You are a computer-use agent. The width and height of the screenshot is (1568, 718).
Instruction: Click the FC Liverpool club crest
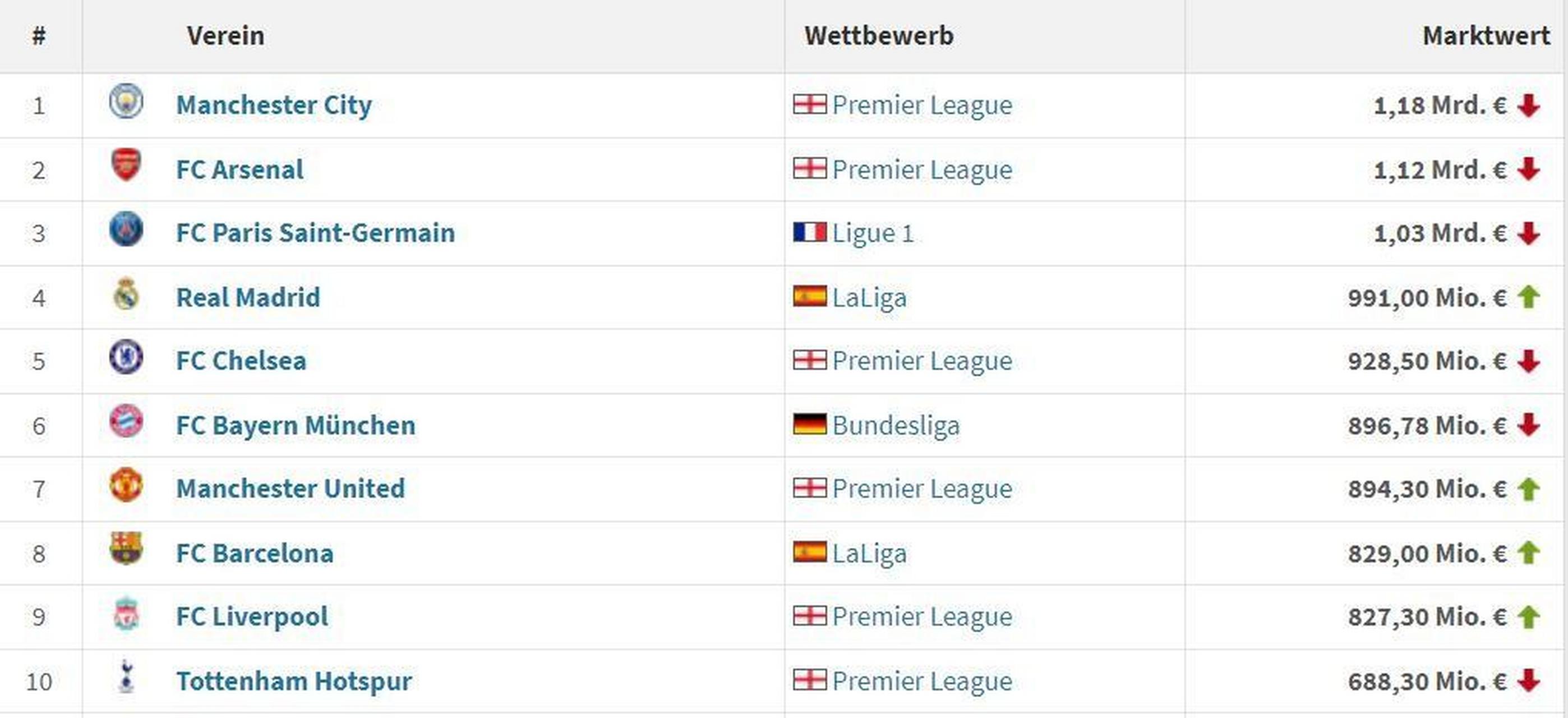point(126,613)
